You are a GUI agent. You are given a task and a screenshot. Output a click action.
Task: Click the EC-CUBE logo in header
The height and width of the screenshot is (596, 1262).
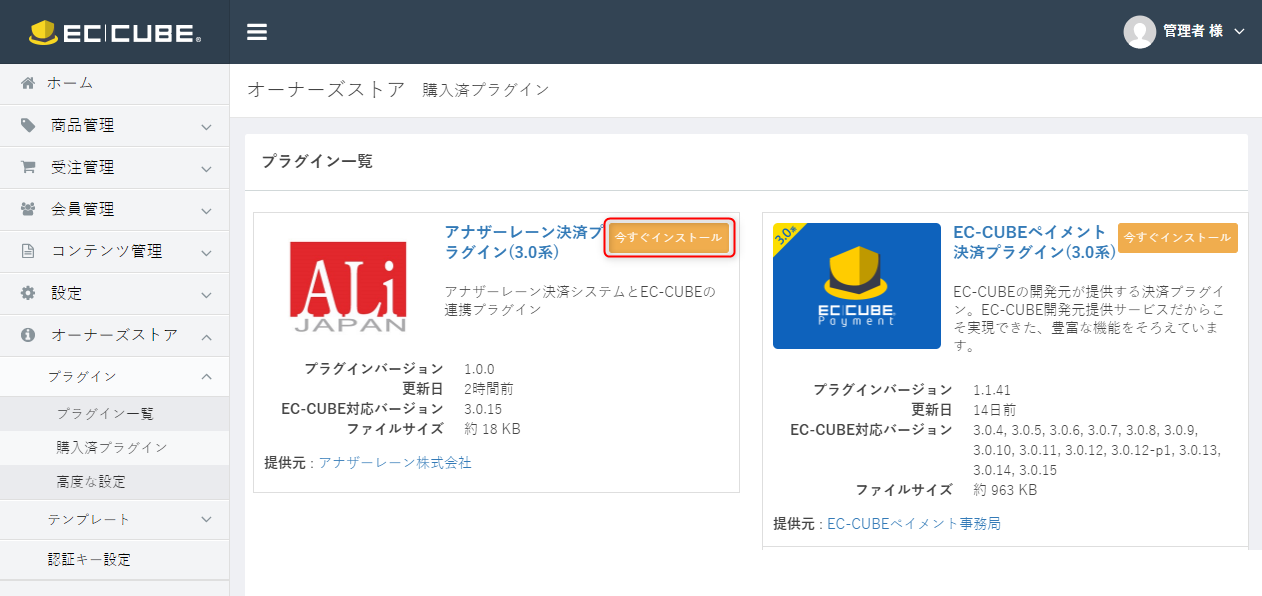114,32
